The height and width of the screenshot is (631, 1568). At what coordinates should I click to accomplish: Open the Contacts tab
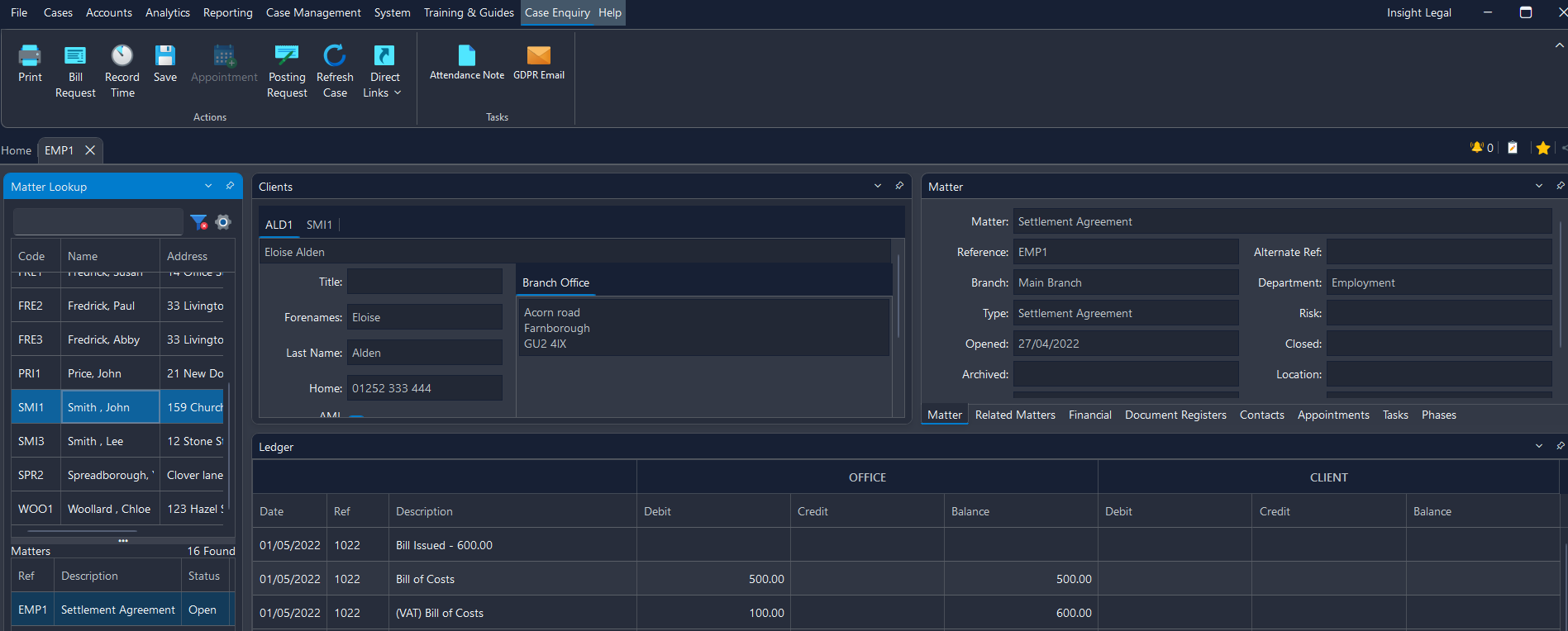tap(1261, 415)
